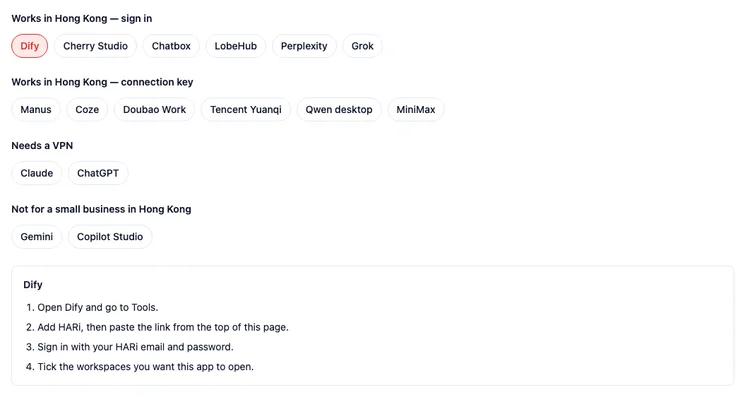This screenshot has height=397, width=740.
Task: Select the Dify chip
Action: 29,46
